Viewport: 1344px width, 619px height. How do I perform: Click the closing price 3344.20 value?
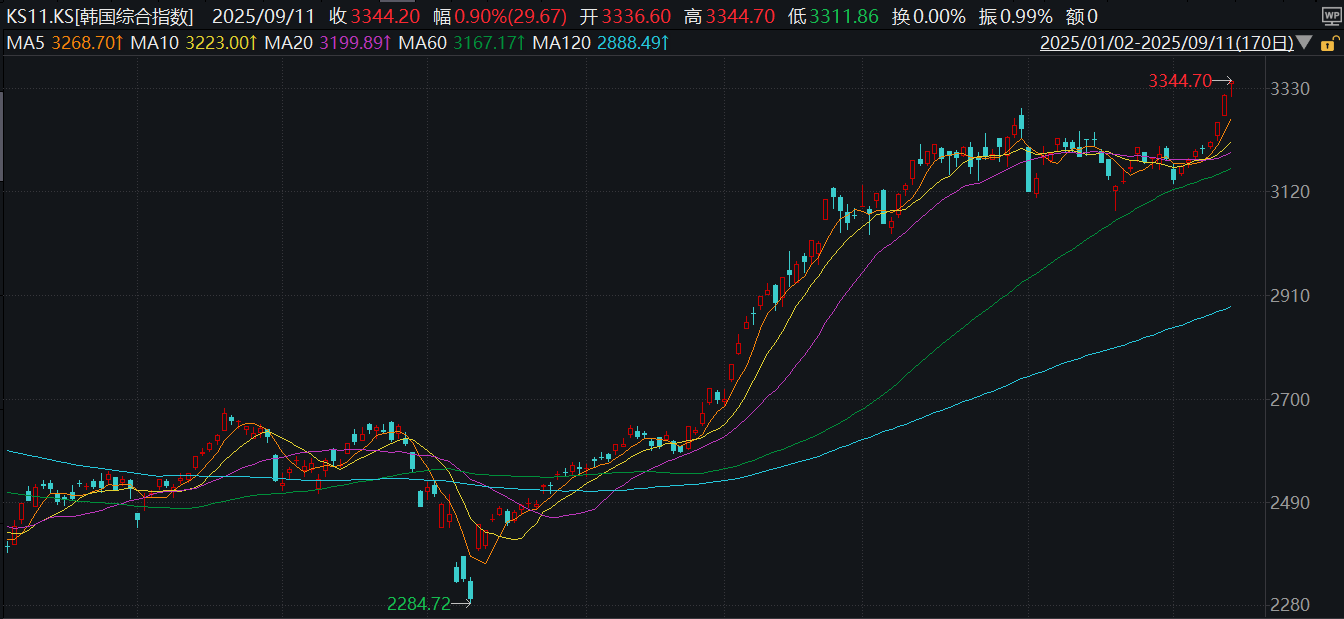385,17
